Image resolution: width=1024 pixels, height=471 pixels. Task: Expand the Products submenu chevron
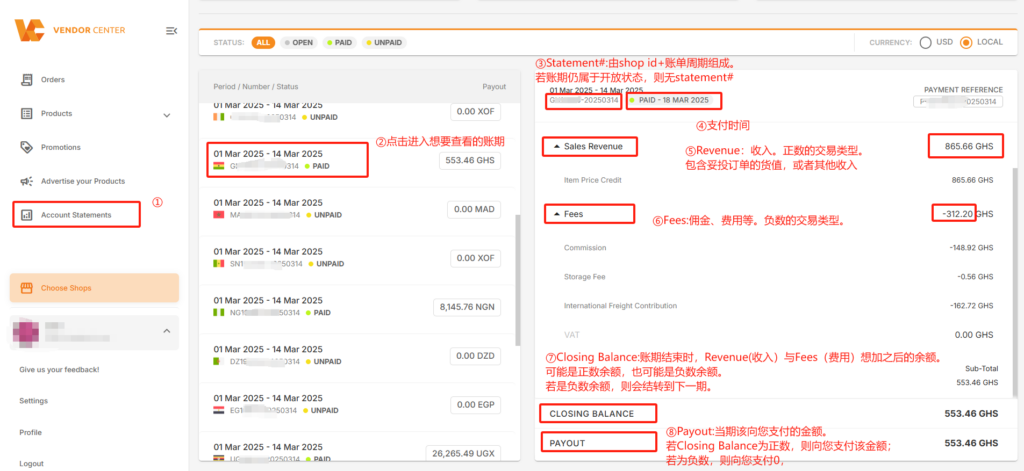pyautogui.click(x=167, y=115)
